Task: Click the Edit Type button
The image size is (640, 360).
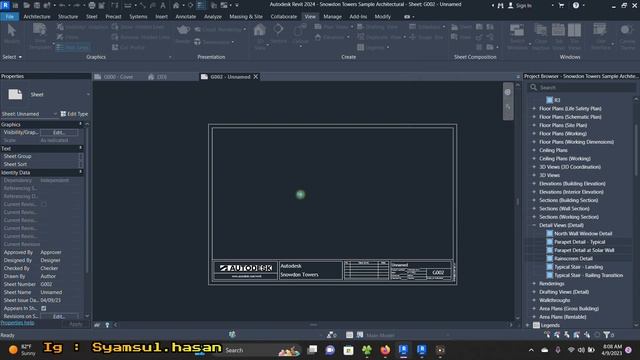Action: click(x=74, y=114)
